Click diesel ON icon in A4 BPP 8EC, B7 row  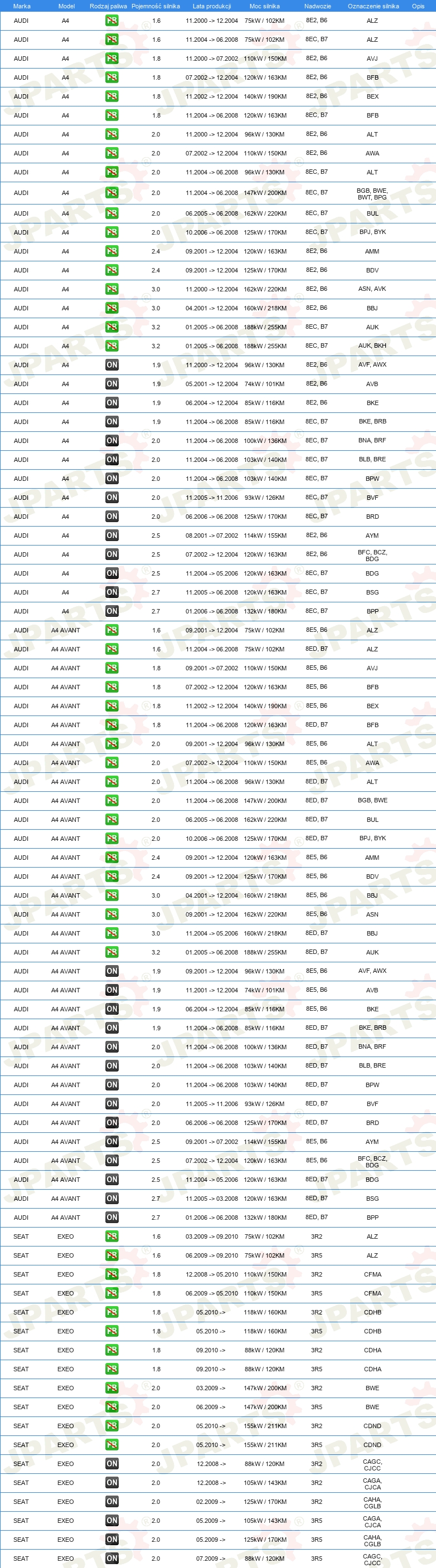[112, 611]
